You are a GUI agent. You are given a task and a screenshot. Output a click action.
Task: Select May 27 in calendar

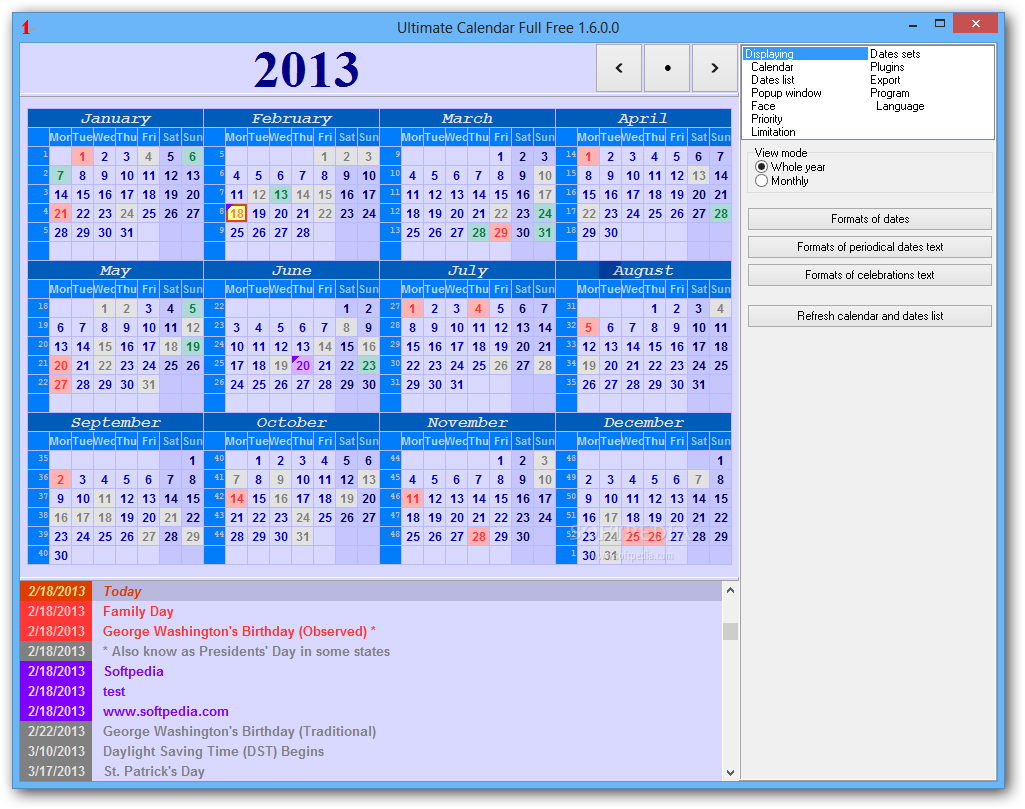[61, 385]
